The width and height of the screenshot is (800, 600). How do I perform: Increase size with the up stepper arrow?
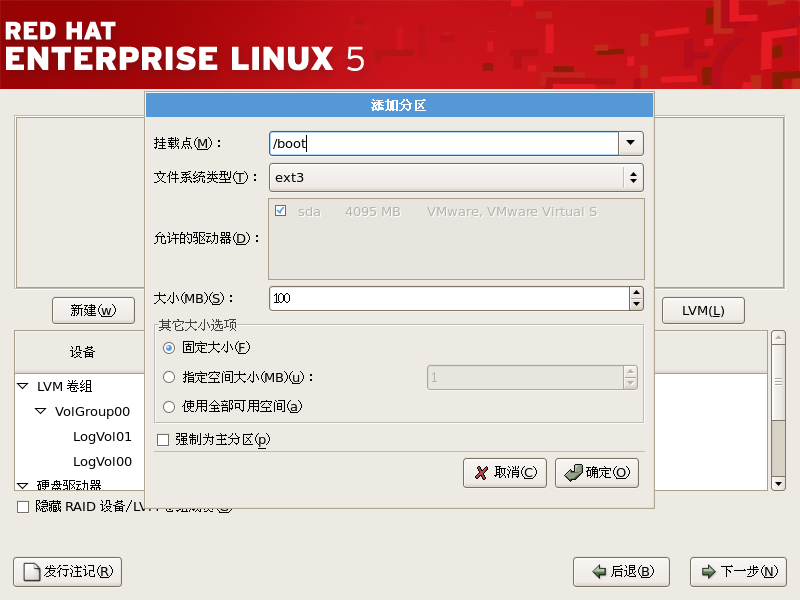(636, 293)
